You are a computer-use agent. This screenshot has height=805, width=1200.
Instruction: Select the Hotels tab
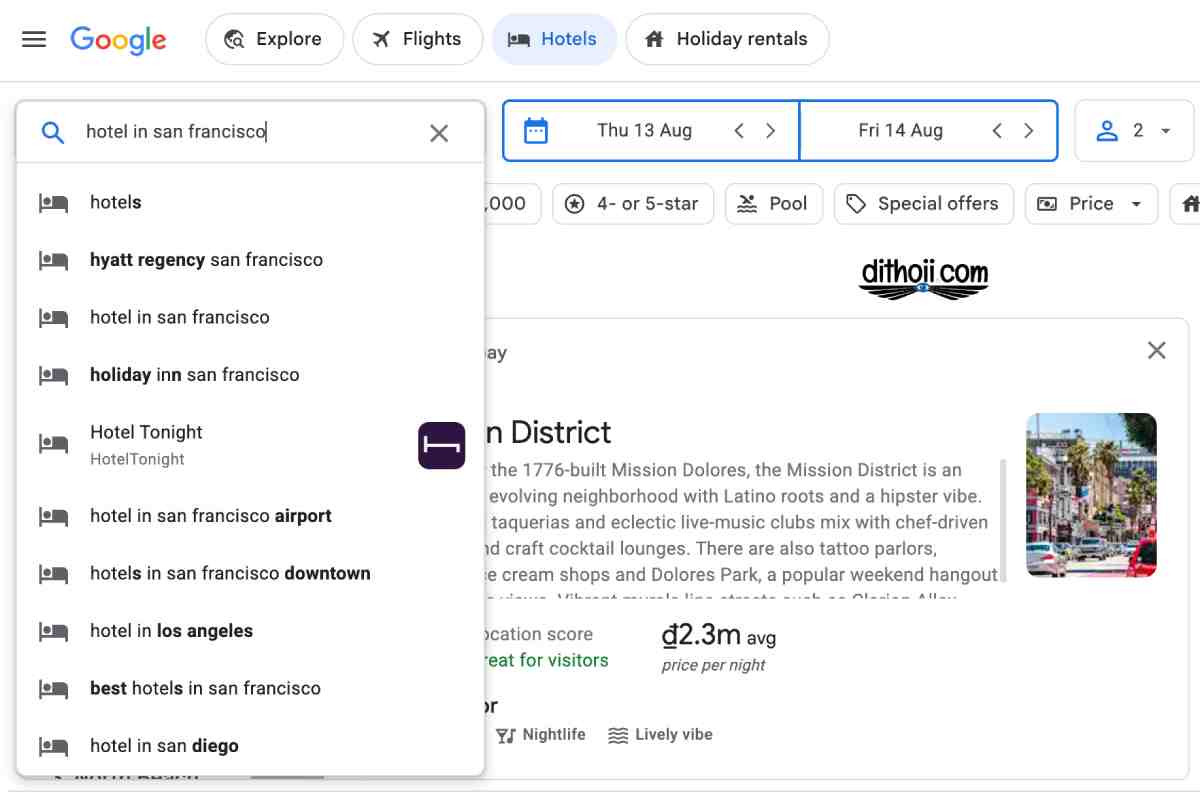coord(553,39)
